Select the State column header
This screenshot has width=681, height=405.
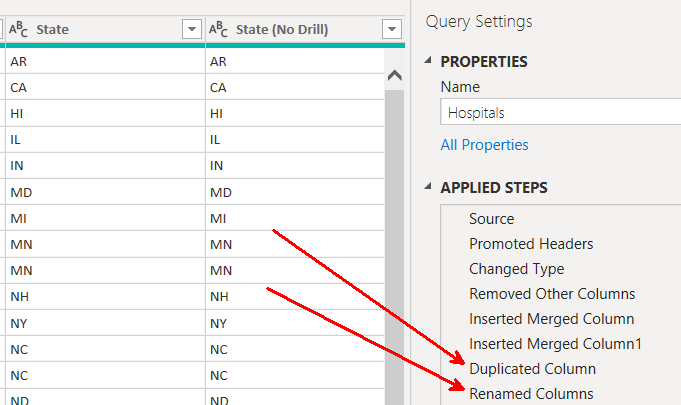(x=105, y=30)
